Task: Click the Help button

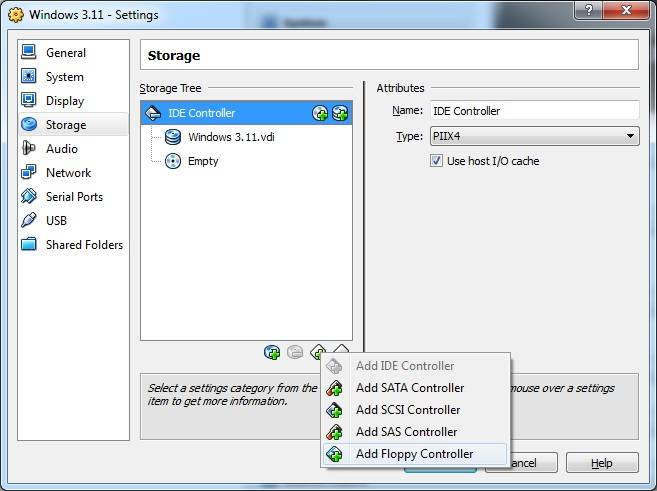Action: 601,463
